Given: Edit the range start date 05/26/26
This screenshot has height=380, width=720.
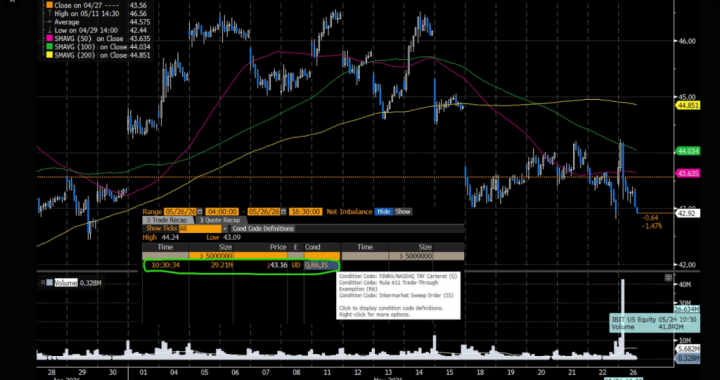Looking at the screenshot, I should (180, 212).
